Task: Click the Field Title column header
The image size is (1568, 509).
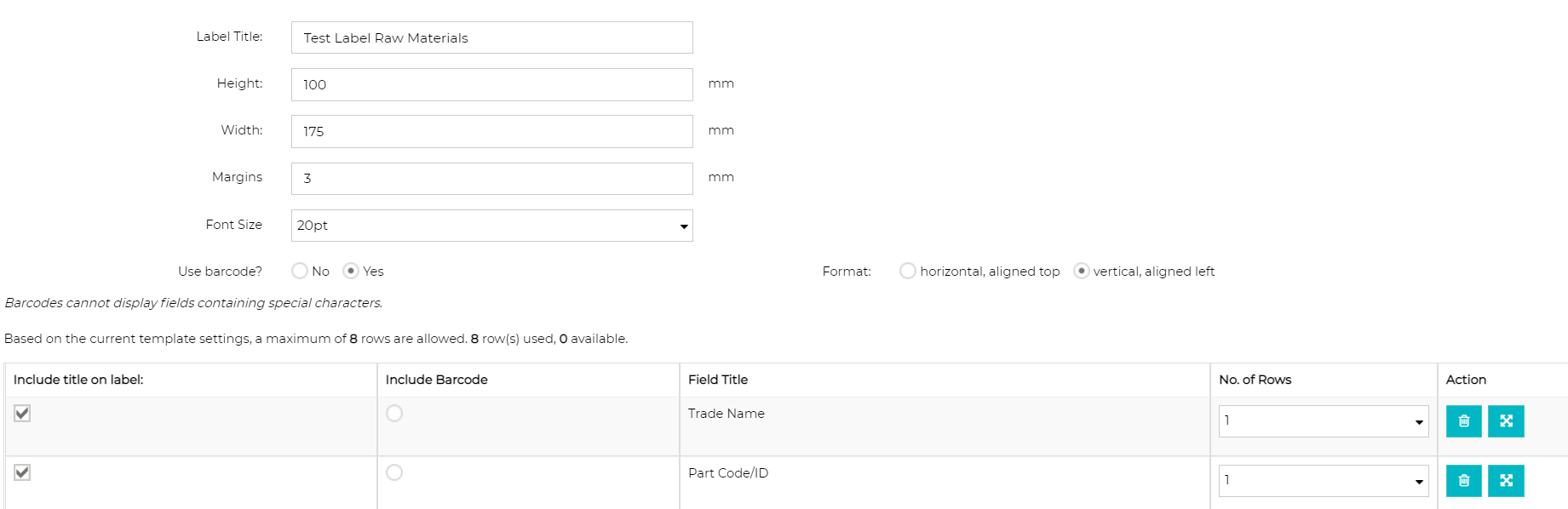Action: coord(718,380)
